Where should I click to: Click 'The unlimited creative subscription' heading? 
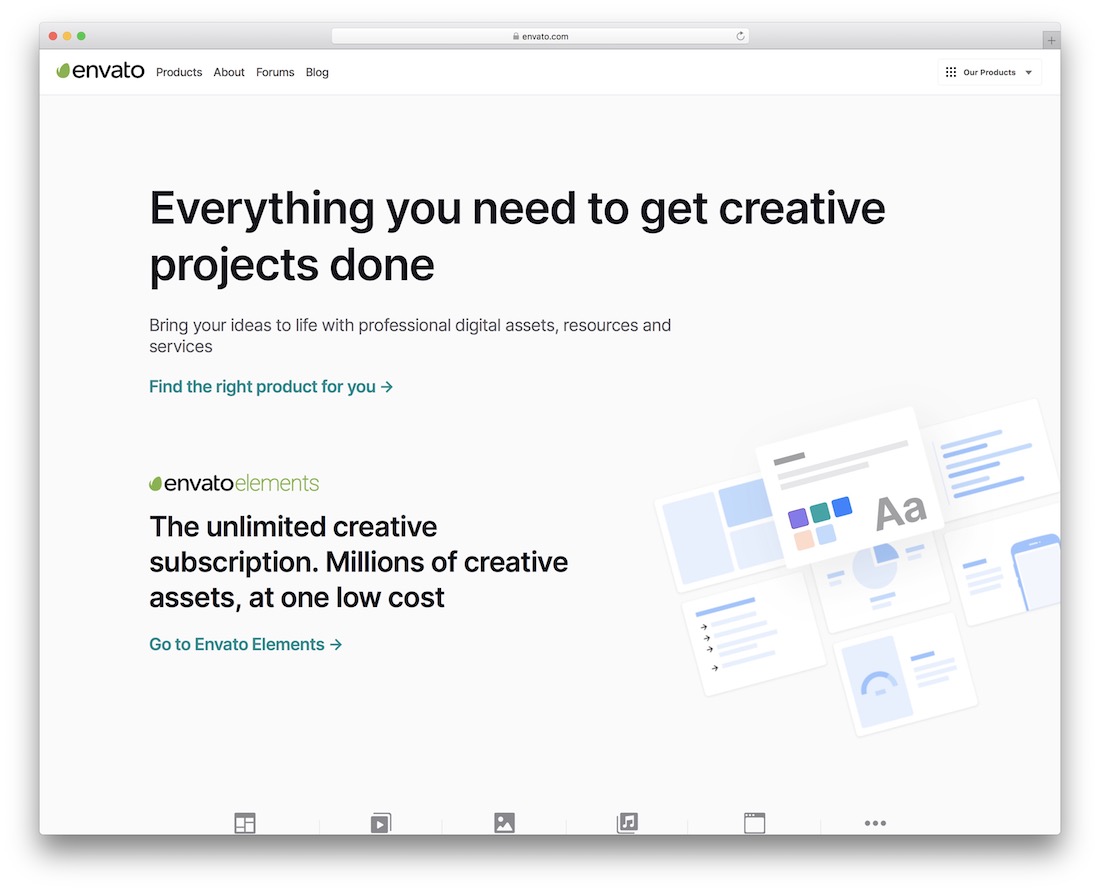click(x=358, y=562)
